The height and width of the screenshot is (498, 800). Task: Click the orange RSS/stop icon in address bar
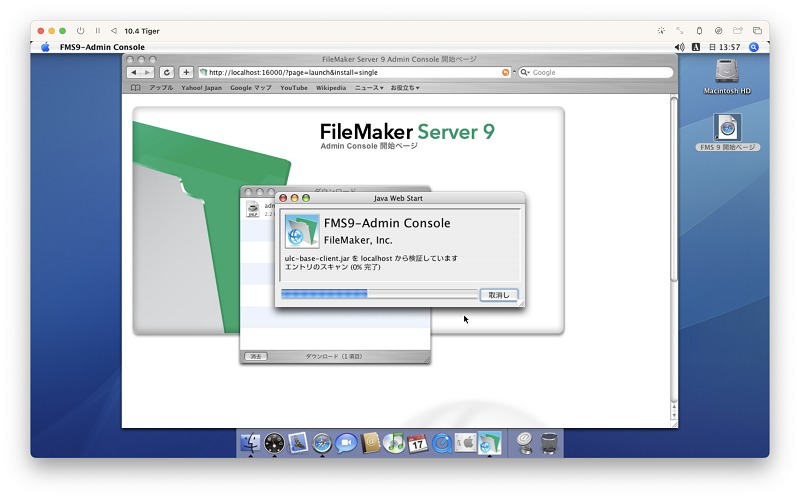point(505,72)
